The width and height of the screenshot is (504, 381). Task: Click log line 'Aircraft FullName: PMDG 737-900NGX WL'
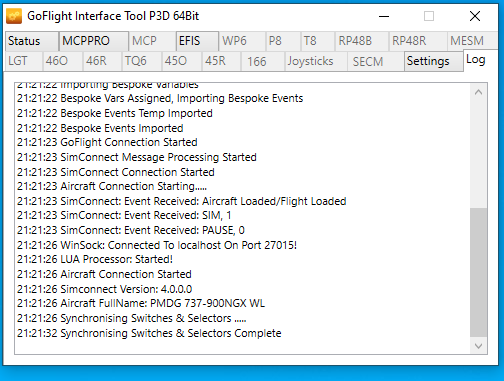pyautogui.click(x=141, y=304)
